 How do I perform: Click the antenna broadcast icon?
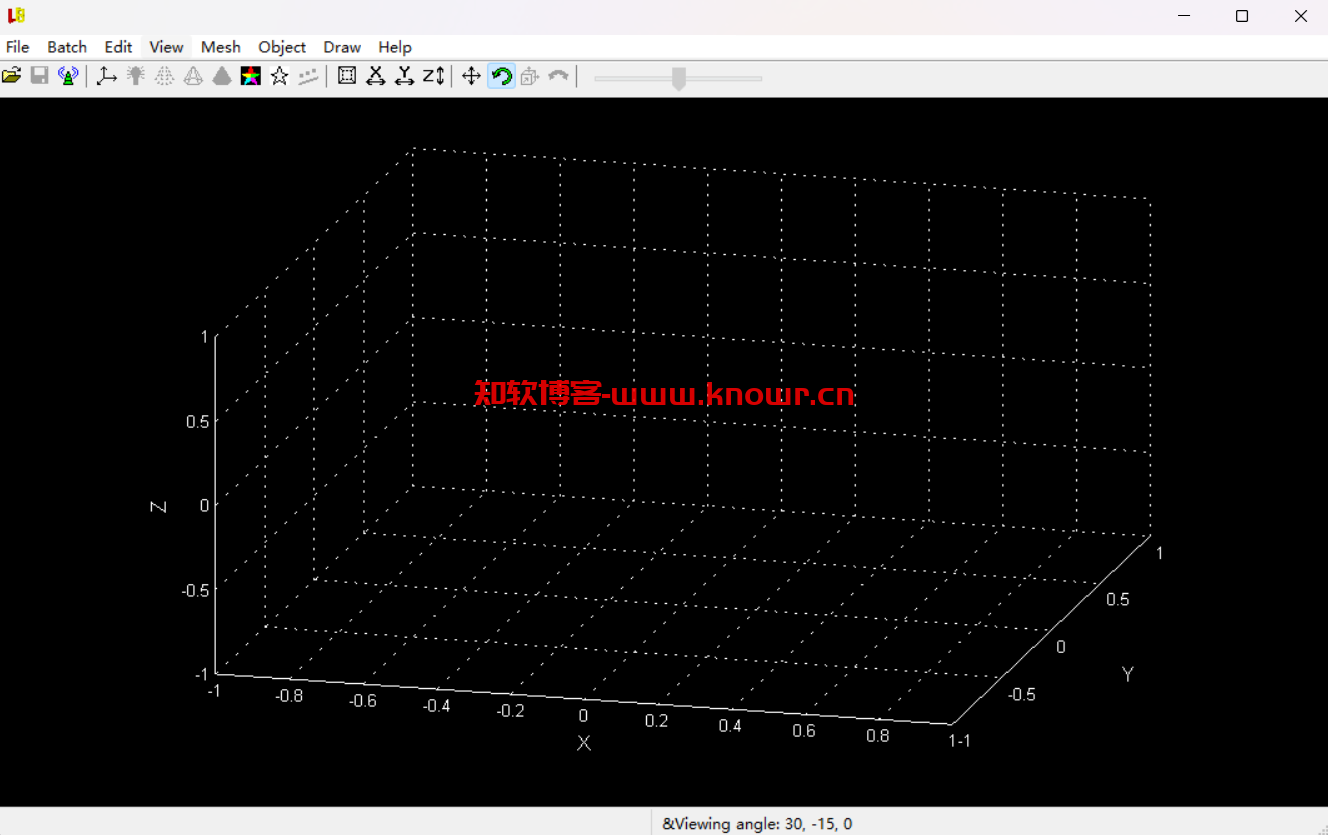(x=68, y=76)
